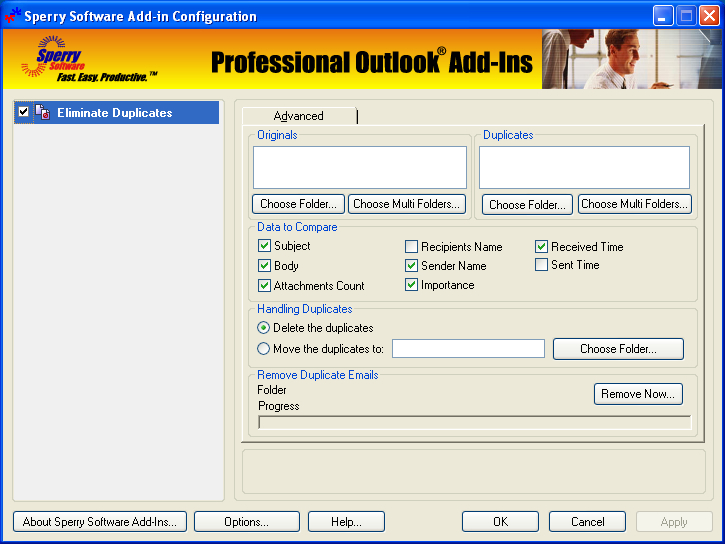Screen dimensions: 725x544
Task: Click the Data to Compare group label
Action: [x=297, y=227]
